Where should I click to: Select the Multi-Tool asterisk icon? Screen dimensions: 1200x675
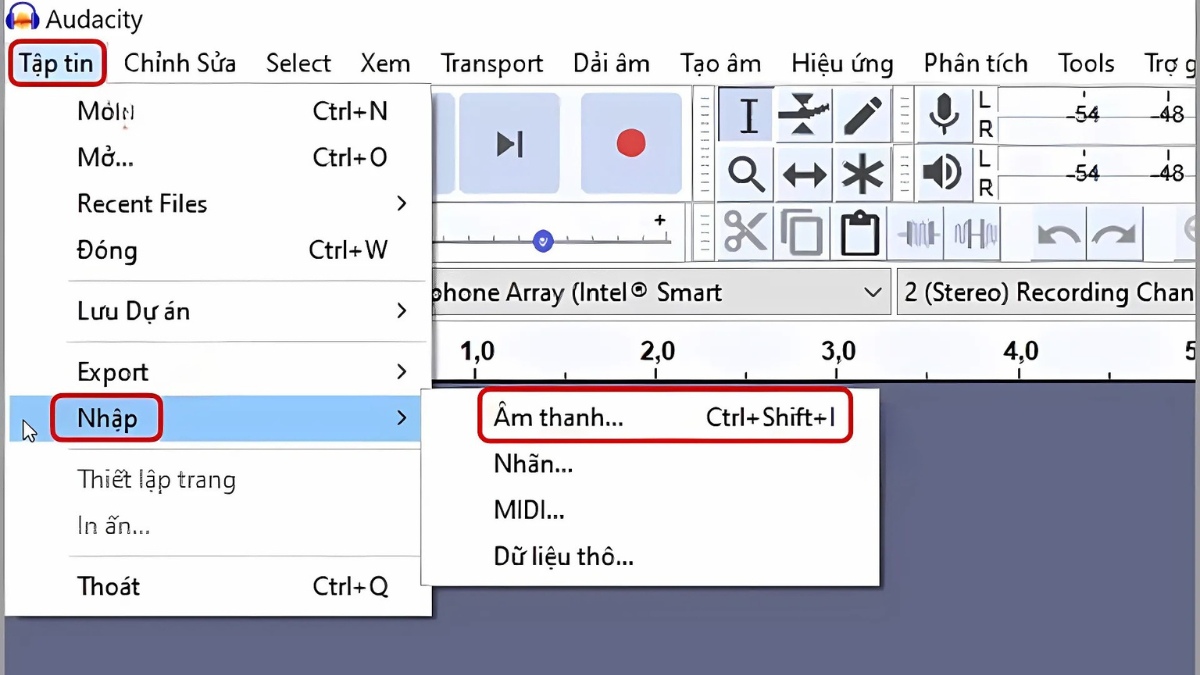click(x=862, y=174)
